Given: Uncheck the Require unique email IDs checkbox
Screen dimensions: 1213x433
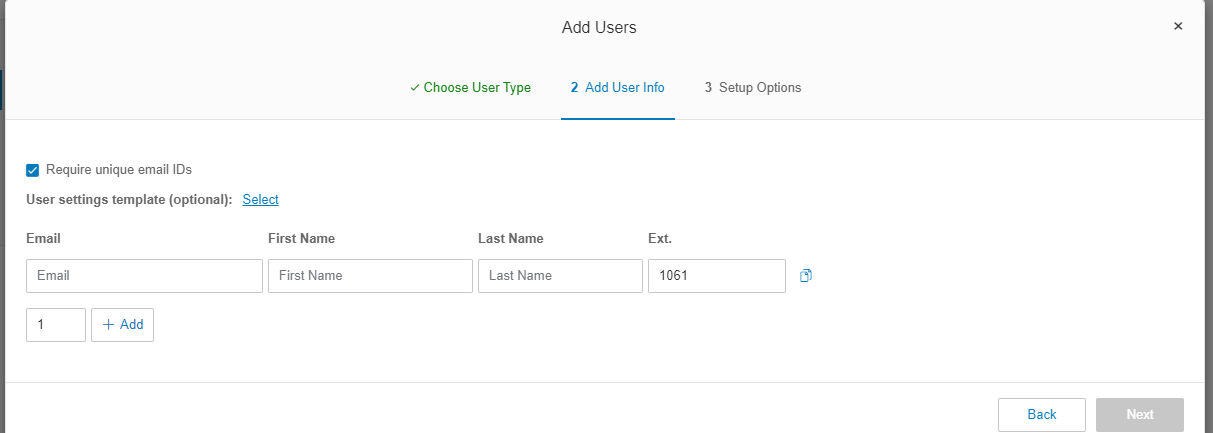Looking at the screenshot, I should [33, 170].
